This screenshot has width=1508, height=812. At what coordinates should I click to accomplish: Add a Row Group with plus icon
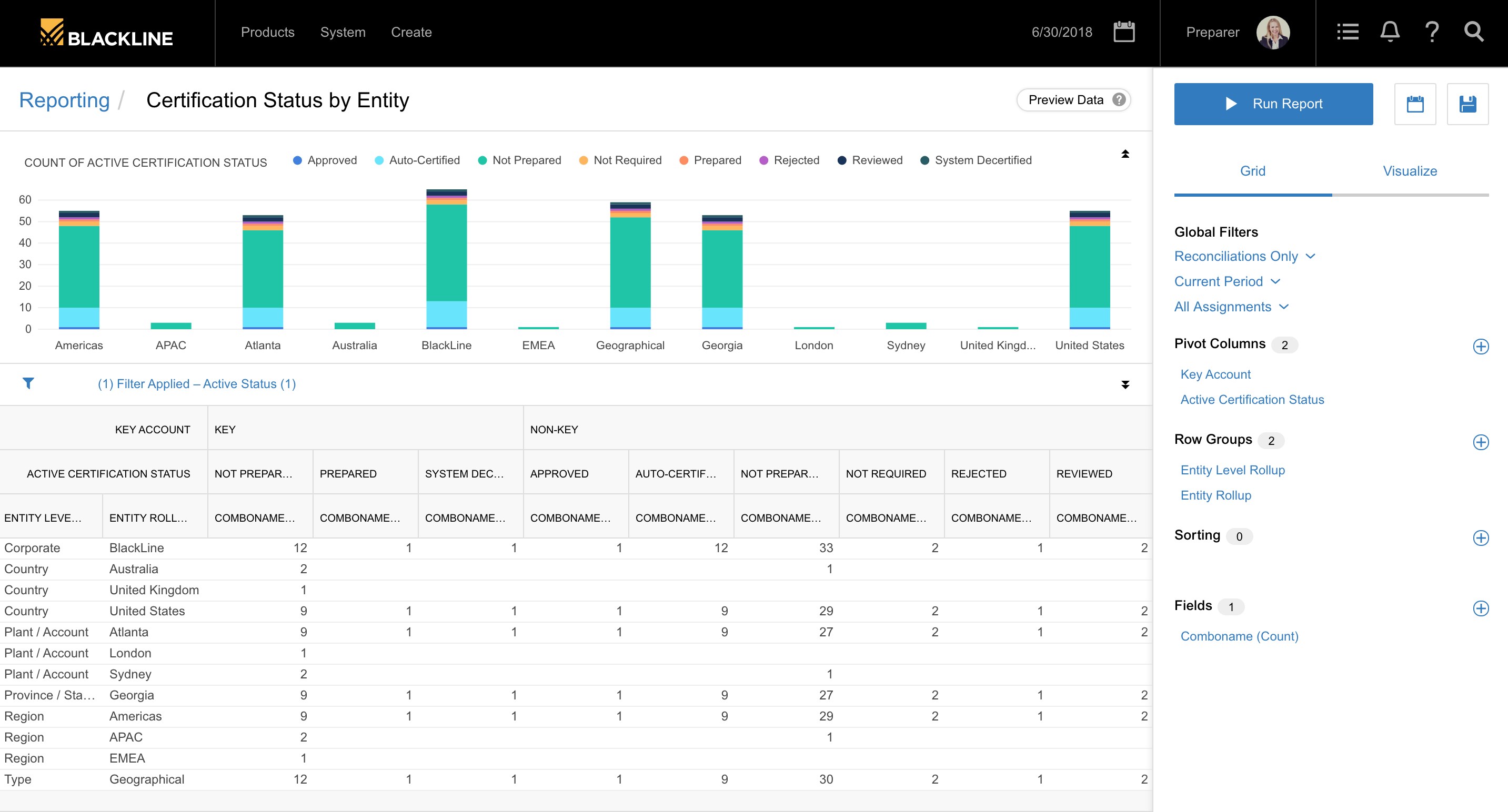[x=1481, y=442]
